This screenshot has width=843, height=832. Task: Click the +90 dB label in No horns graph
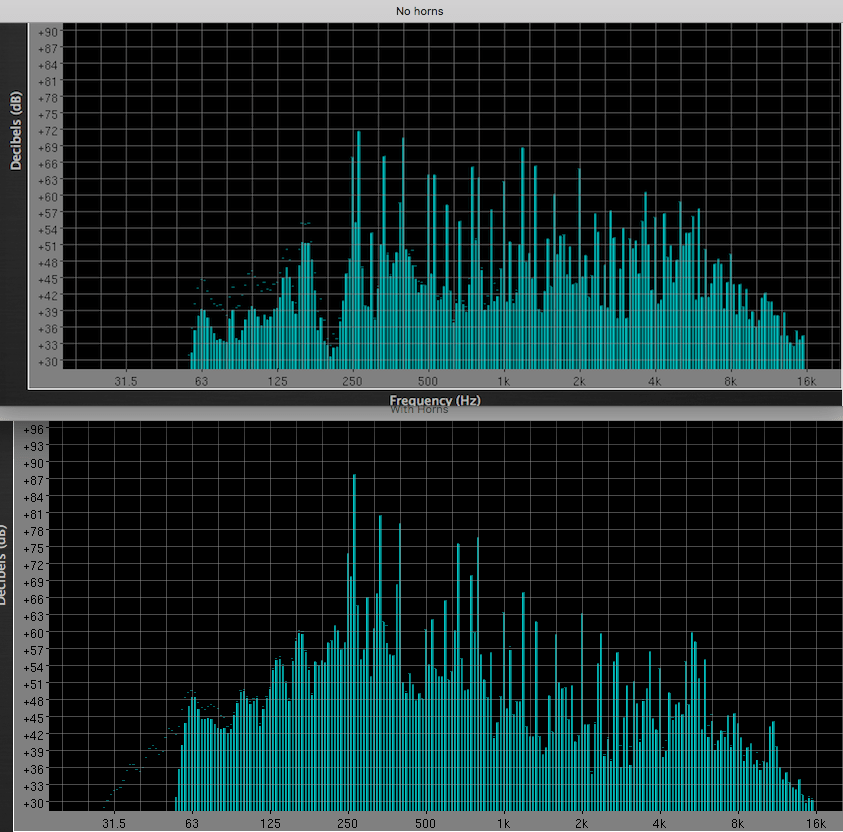click(47, 32)
